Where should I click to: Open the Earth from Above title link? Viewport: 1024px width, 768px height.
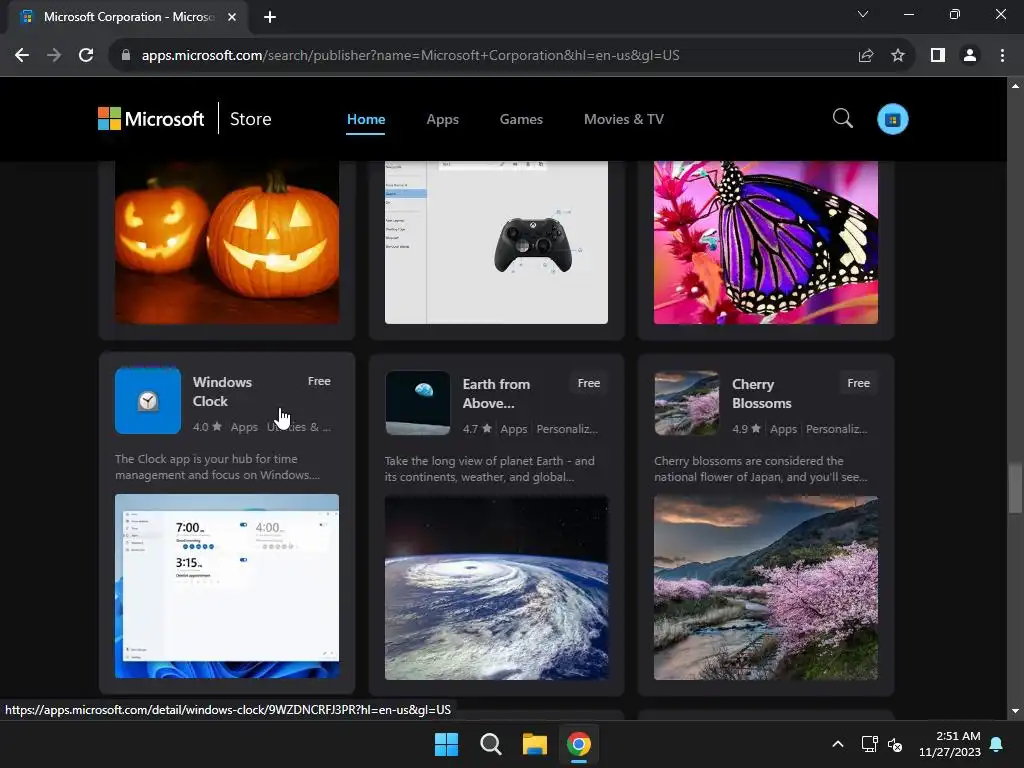coord(496,394)
